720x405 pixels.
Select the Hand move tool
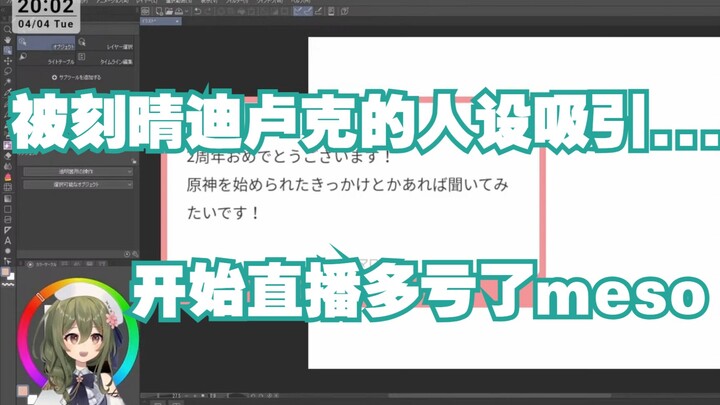tap(7, 40)
